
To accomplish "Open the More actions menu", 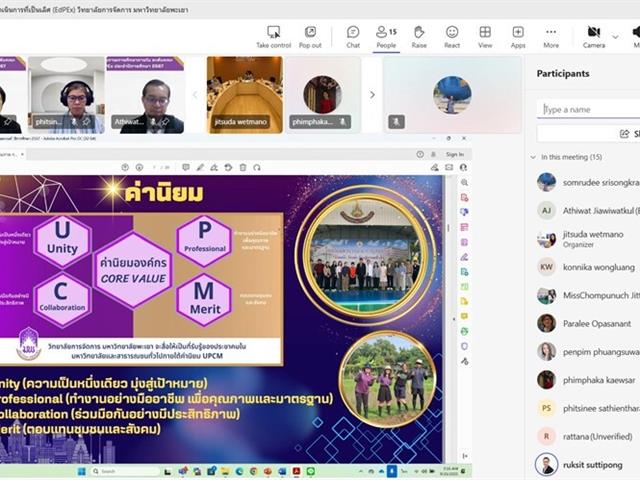I will pyautogui.click(x=551, y=36).
